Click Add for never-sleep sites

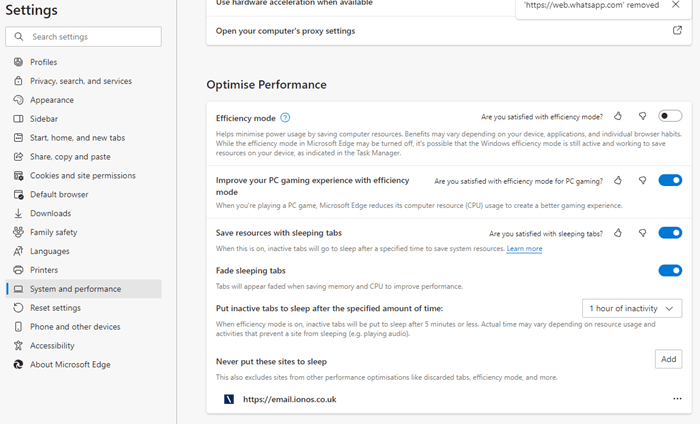[x=668, y=359]
